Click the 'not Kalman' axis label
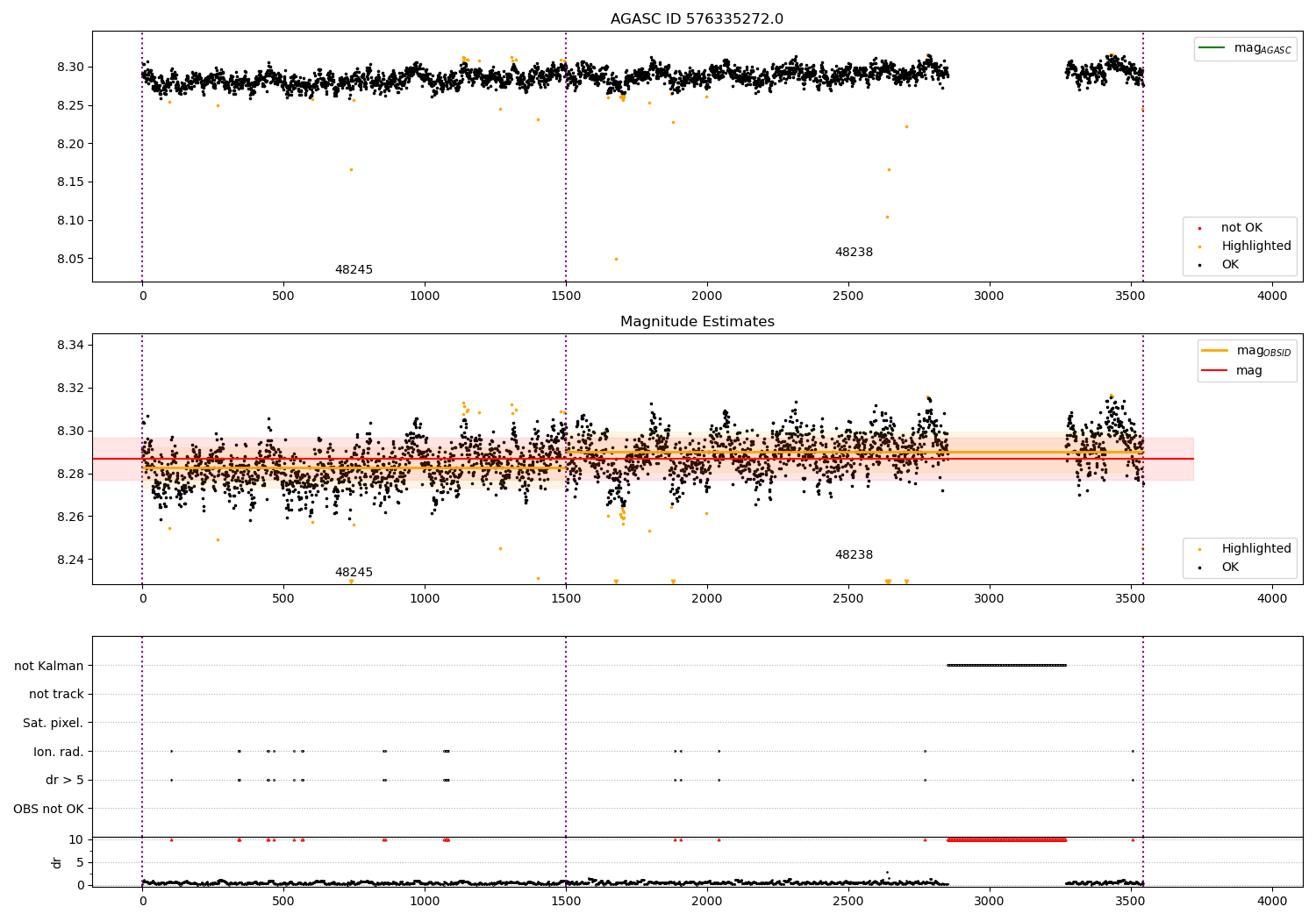 (49, 666)
